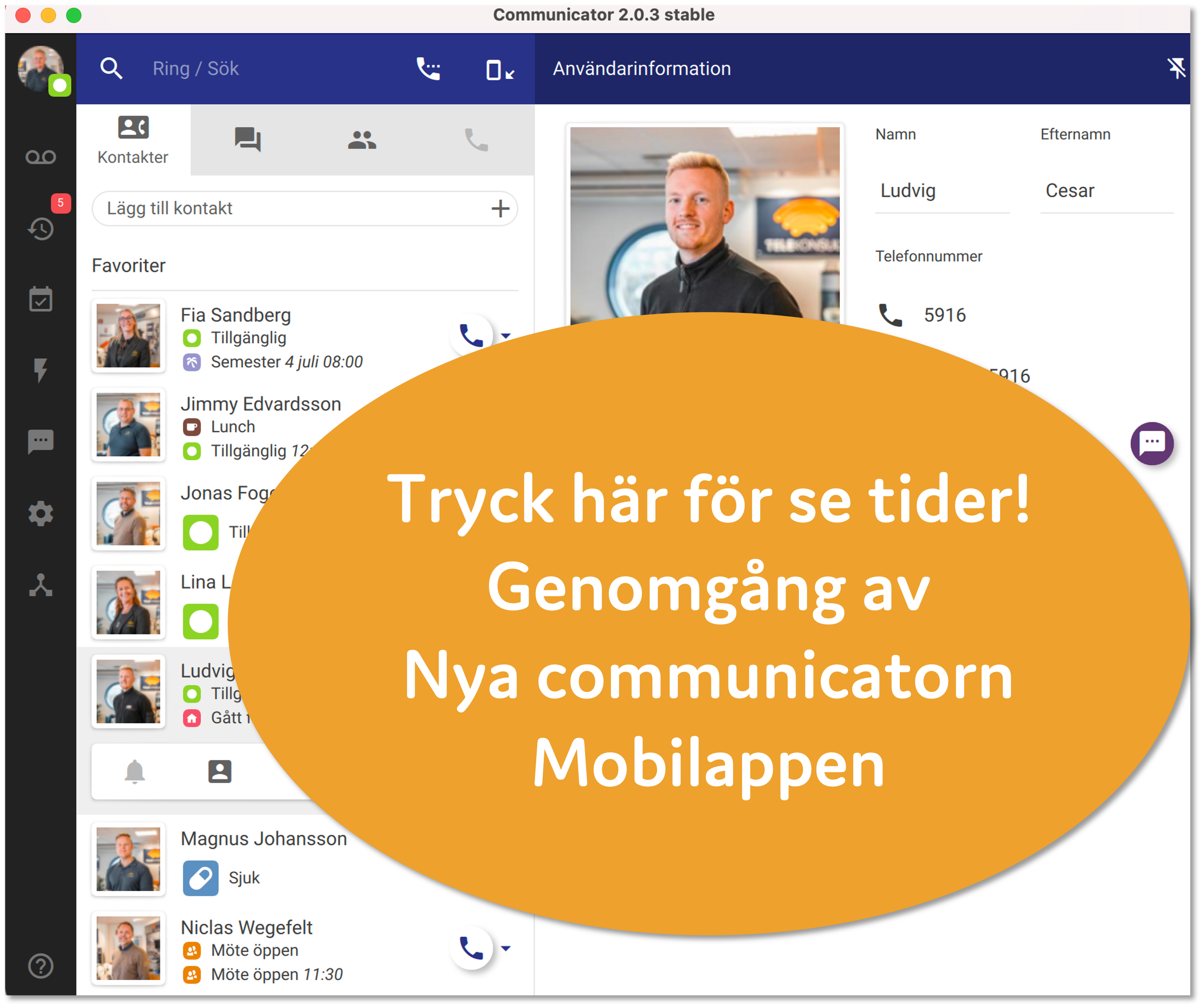1202x1008 pixels.
Task: Open the voicemail icon in sidebar
Action: [41, 157]
